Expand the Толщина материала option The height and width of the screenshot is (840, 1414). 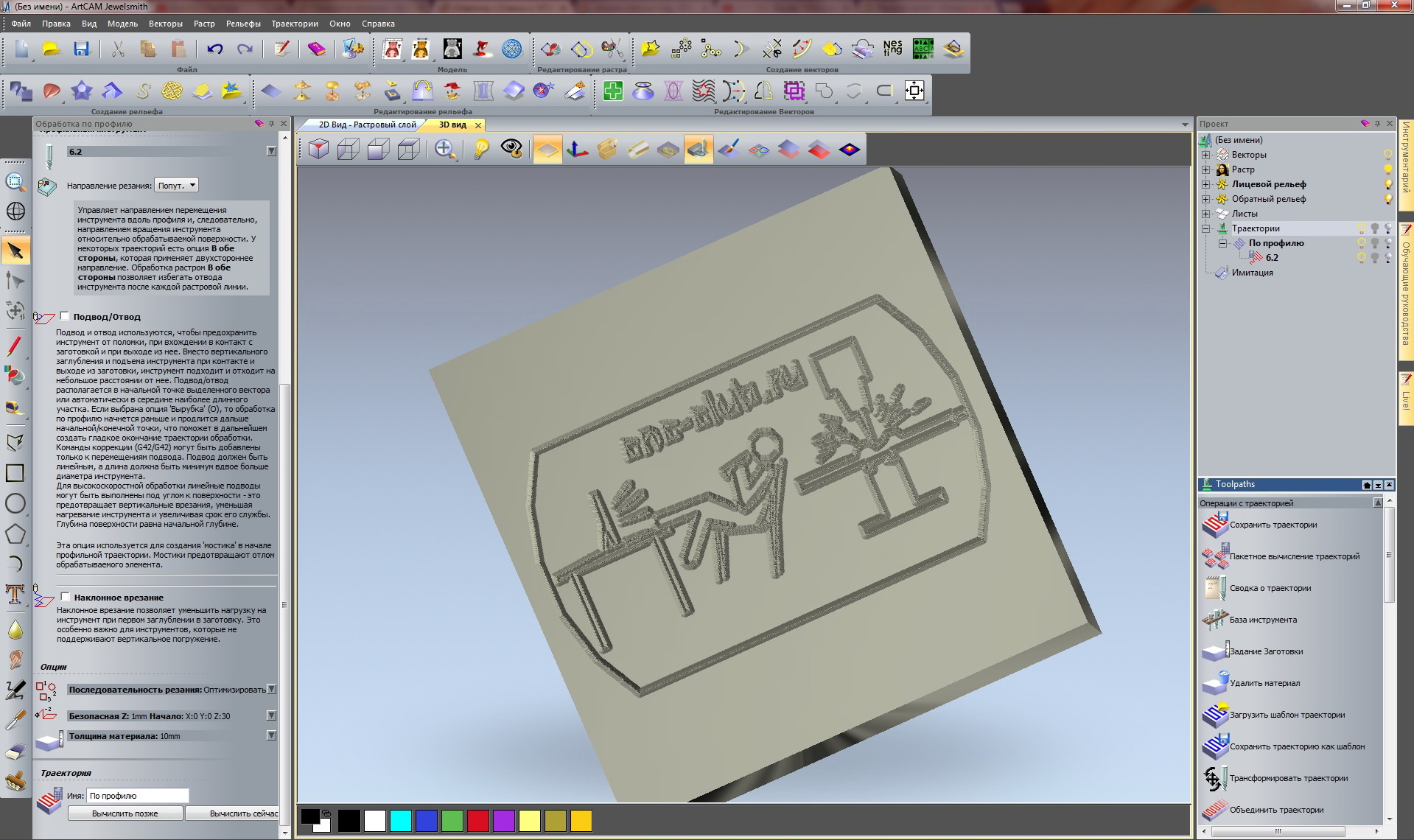[271, 735]
